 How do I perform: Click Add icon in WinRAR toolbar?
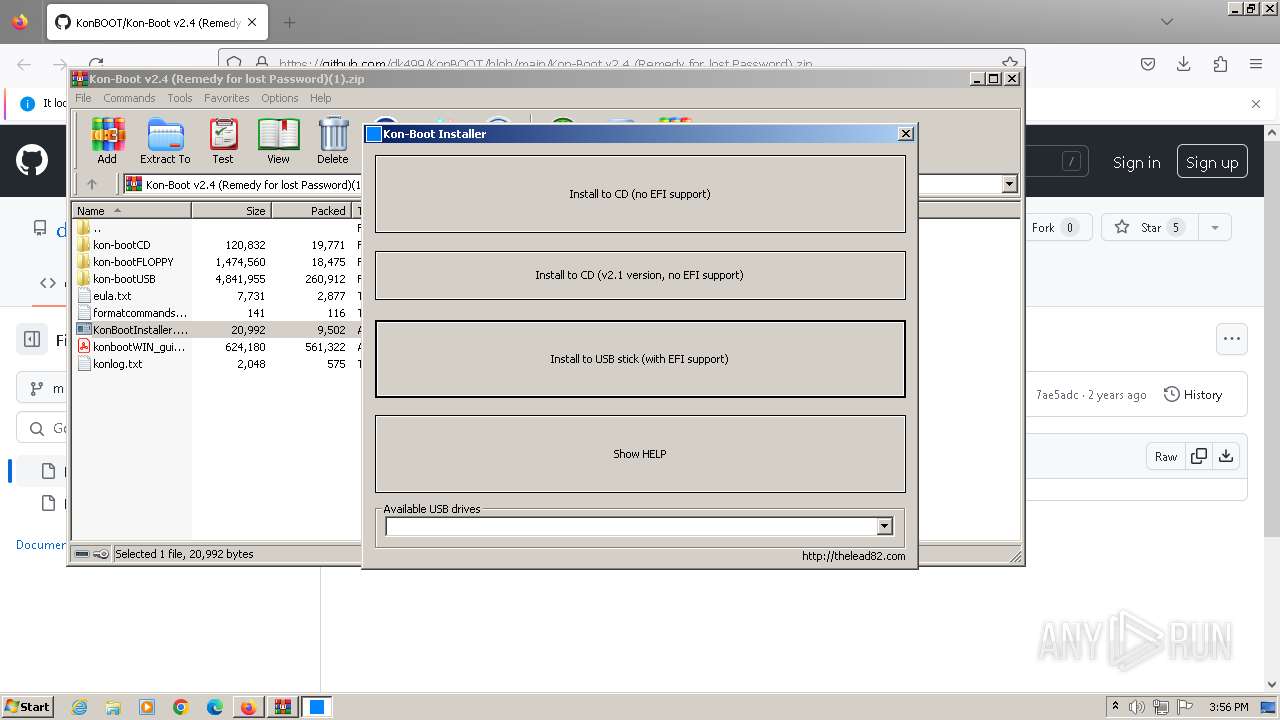coord(107,140)
